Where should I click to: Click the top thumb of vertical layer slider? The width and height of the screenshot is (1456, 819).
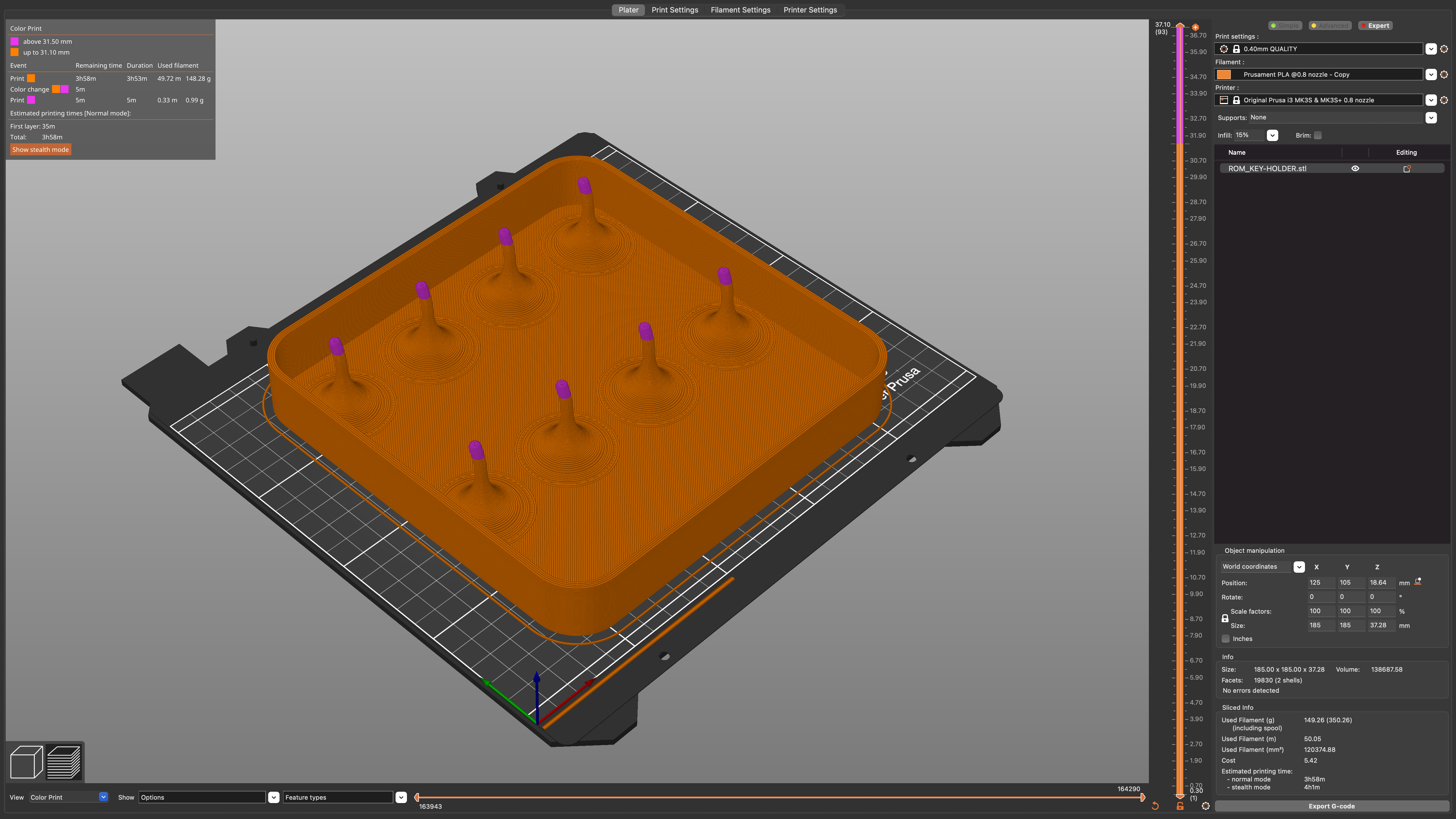[x=1180, y=26]
